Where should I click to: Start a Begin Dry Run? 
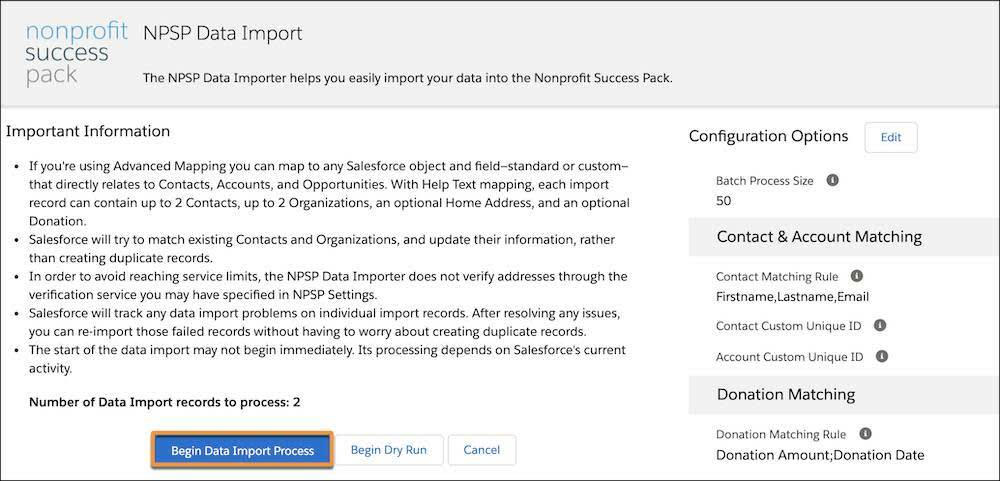pos(388,450)
